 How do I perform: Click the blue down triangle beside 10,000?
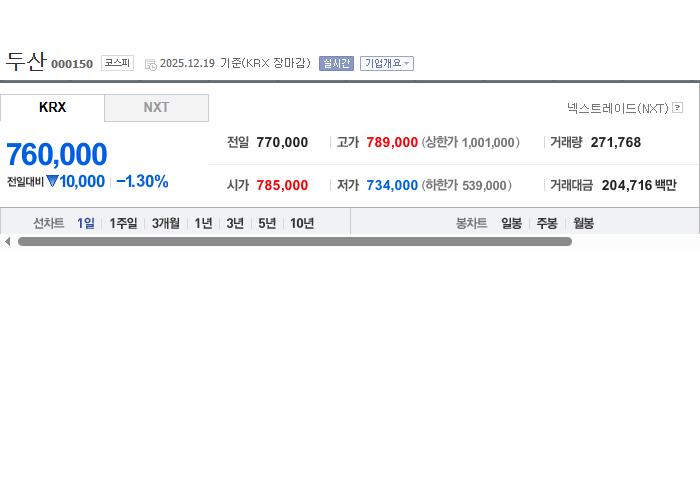(x=52, y=181)
